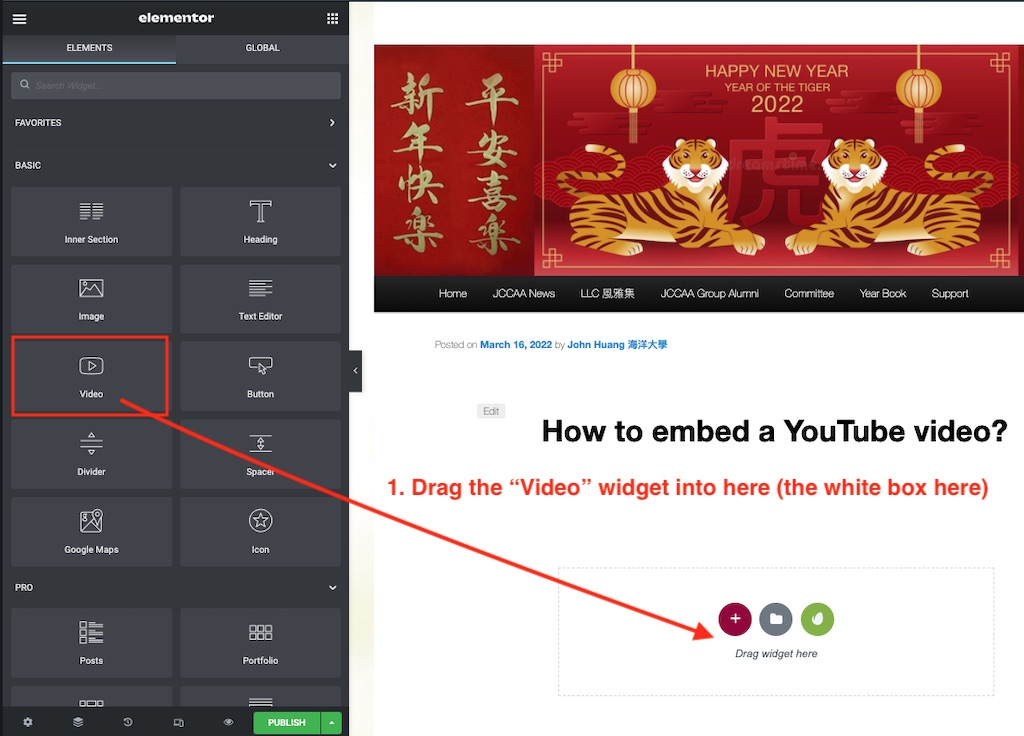Add New Section plus button

click(735, 618)
